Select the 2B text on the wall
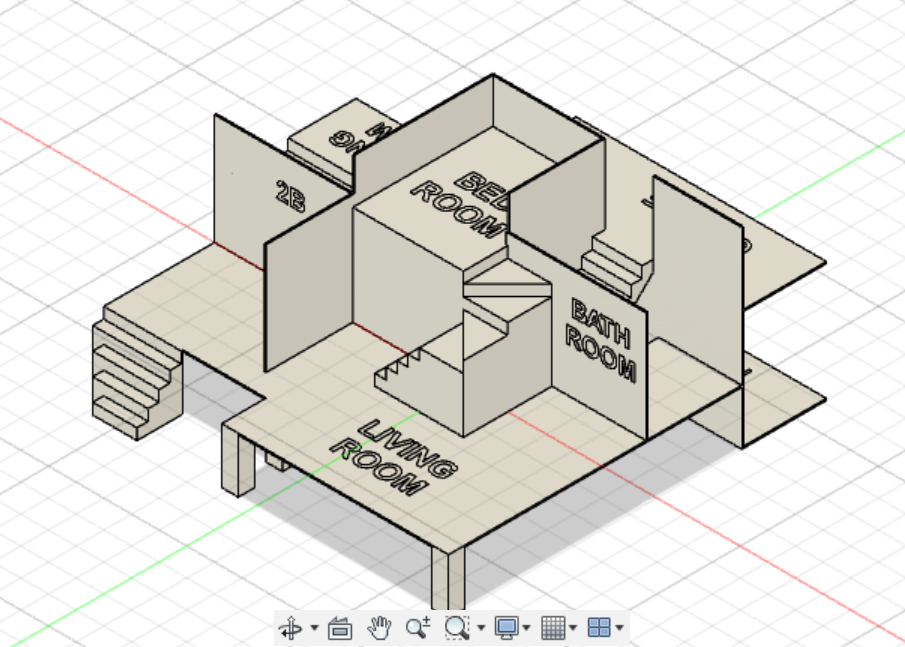Image resolution: width=905 pixels, height=647 pixels. [x=290, y=196]
